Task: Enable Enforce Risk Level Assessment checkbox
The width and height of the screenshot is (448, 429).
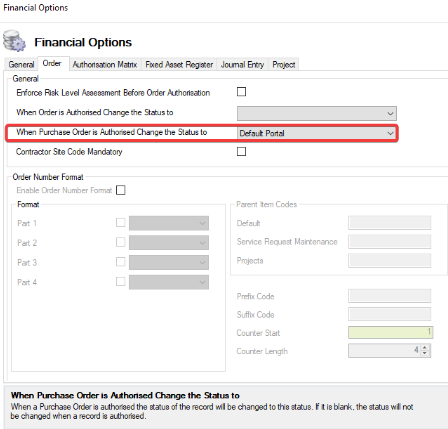Action: coord(241,92)
